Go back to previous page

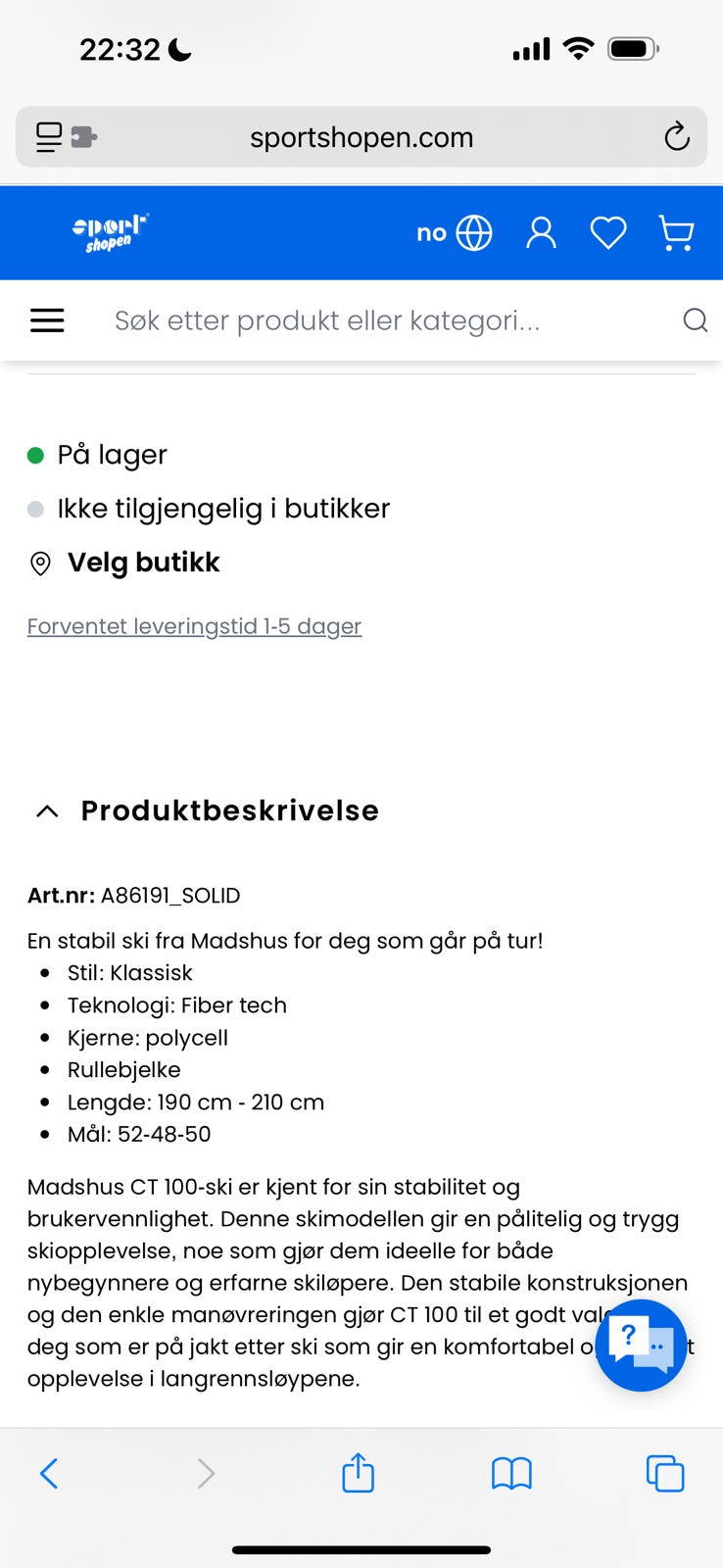(x=49, y=1473)
